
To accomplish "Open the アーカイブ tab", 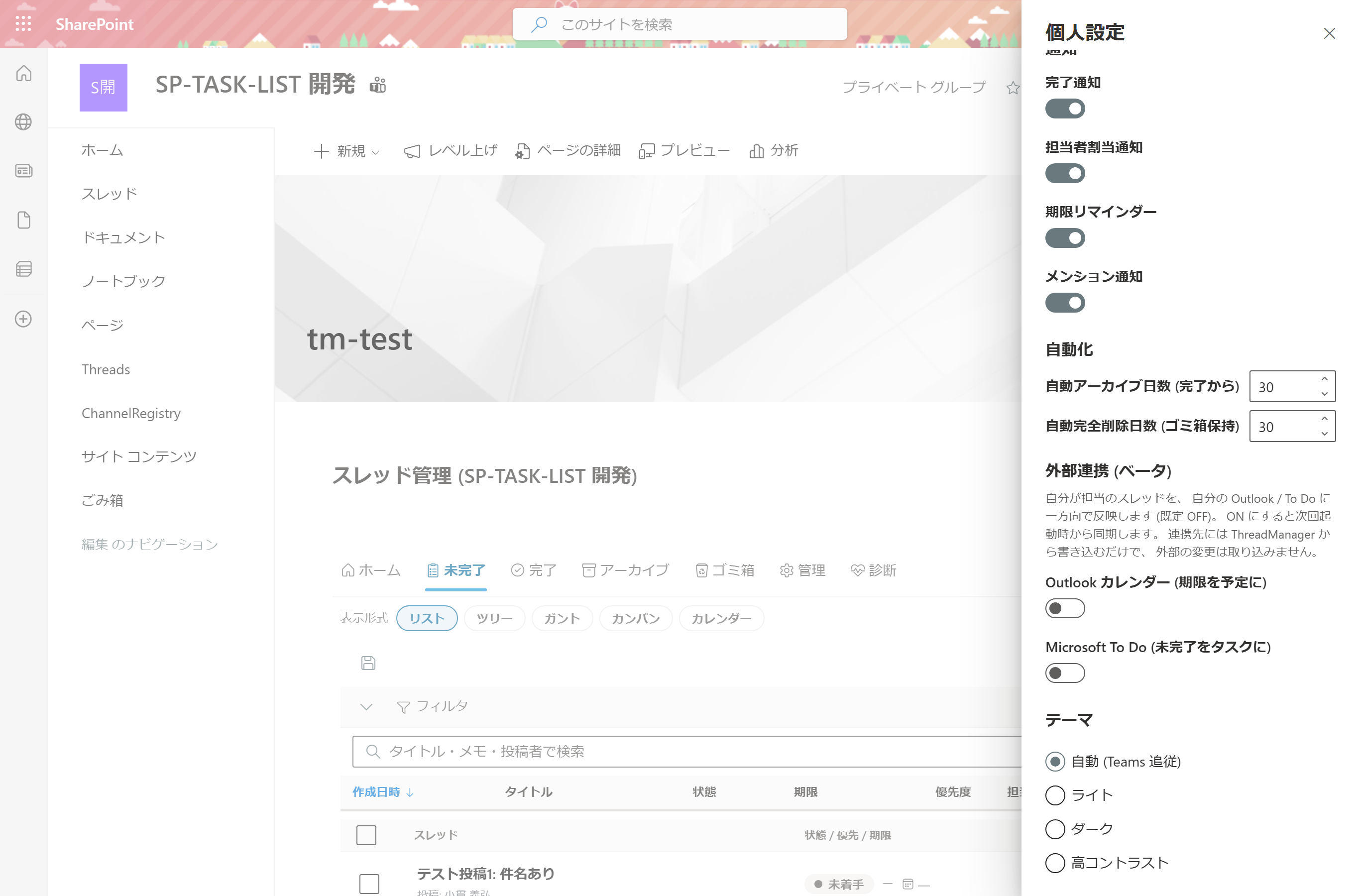I will [x=625, y=570].
